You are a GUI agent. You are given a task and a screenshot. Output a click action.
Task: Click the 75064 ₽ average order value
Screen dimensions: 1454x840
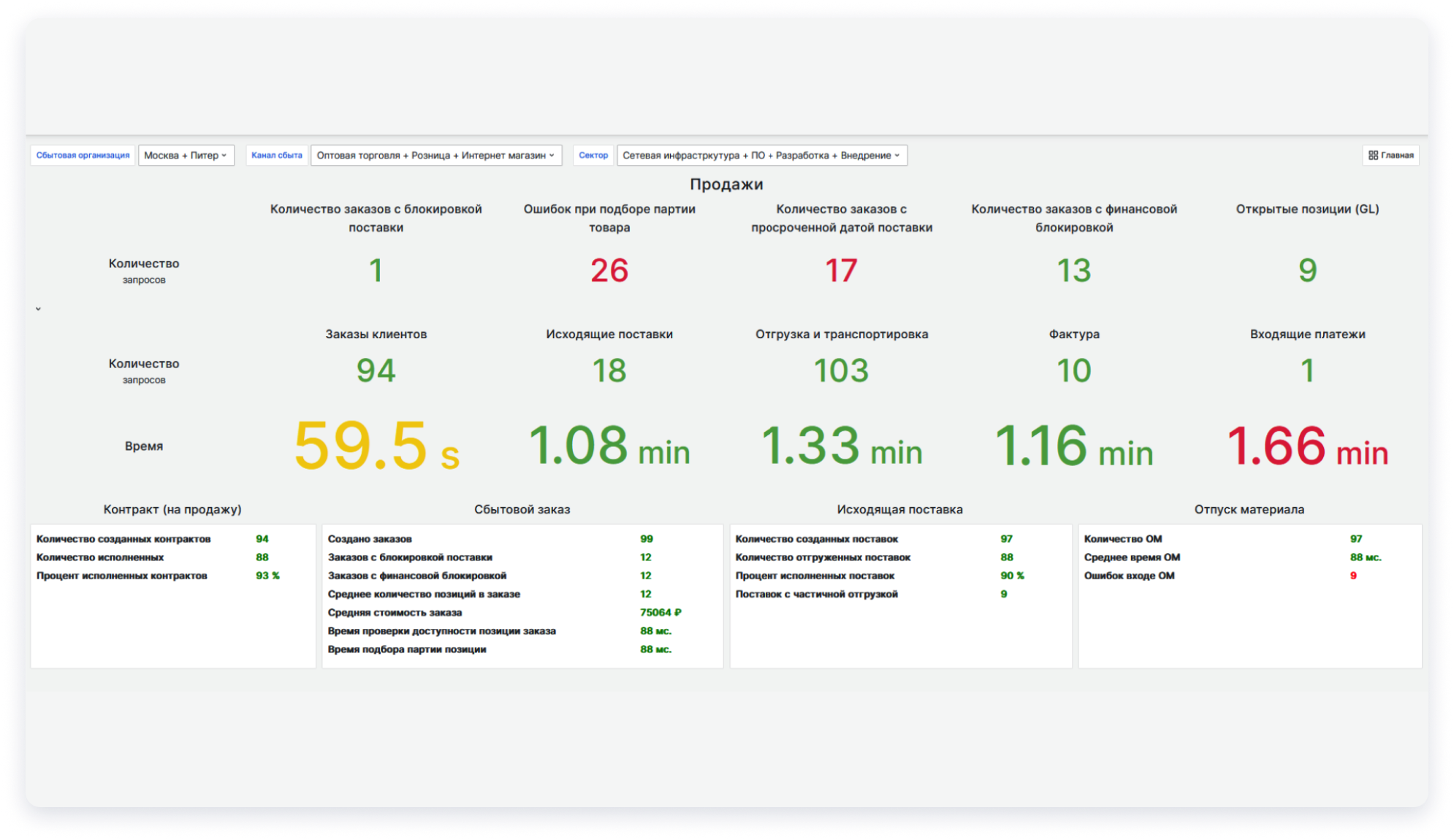coord(661,612)
